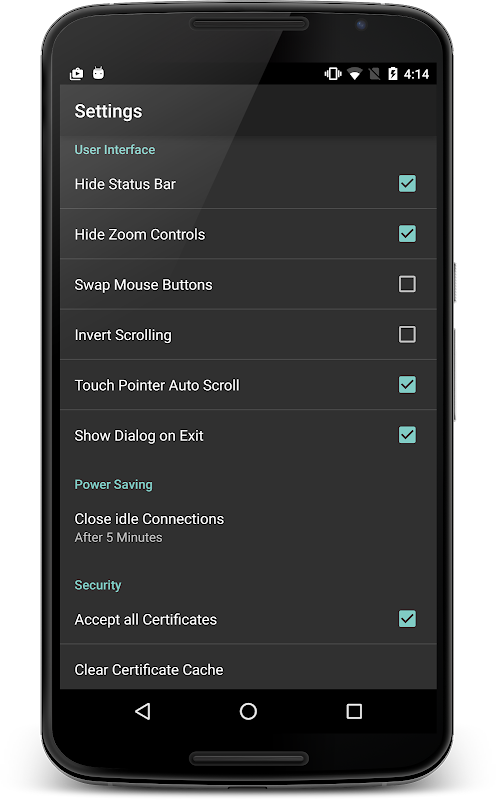
Task: Uncheck the Show Dialog on Exit checkbox
Action: coord(407,435)
